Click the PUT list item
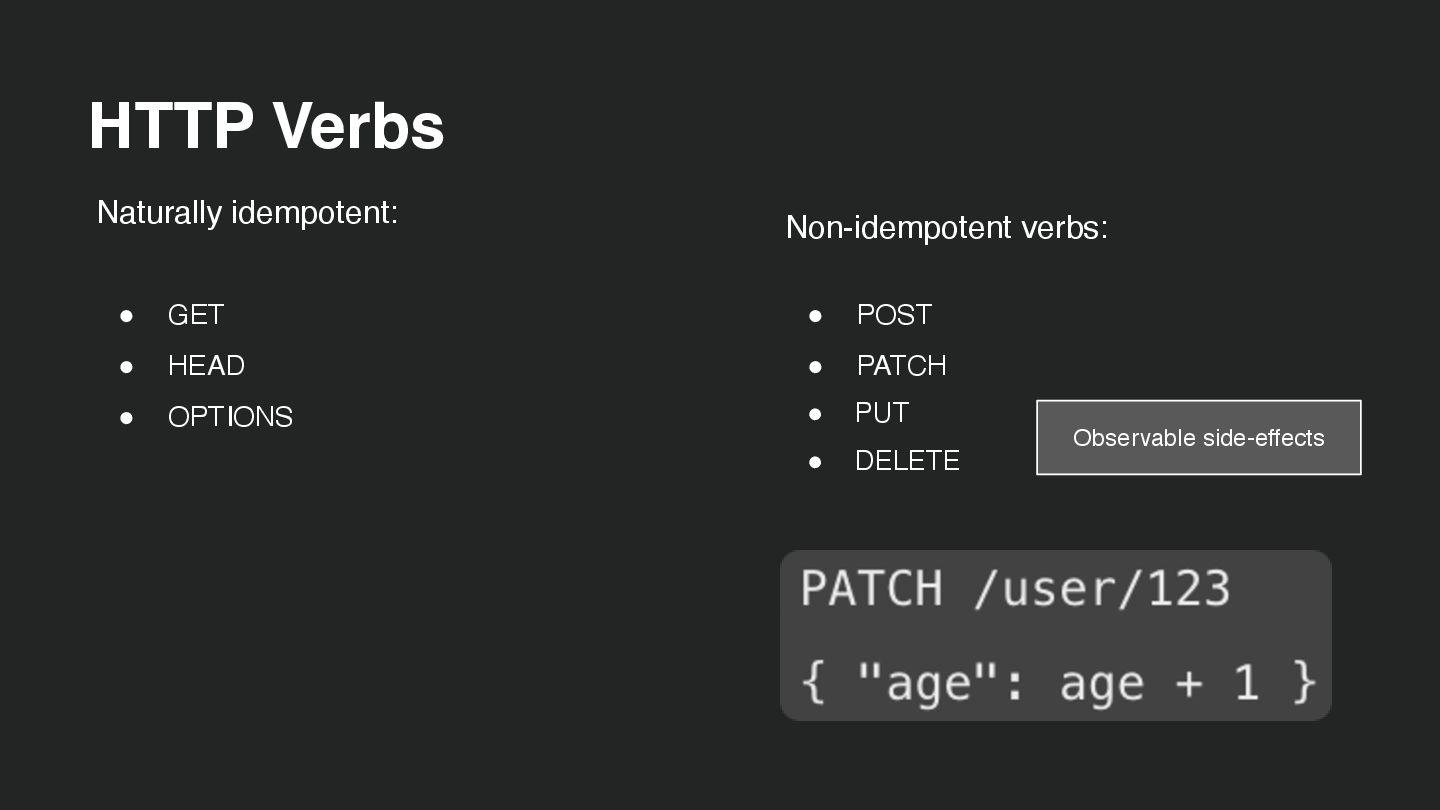The width and height of the screenshot is (1440, 810). coord(882,413)
